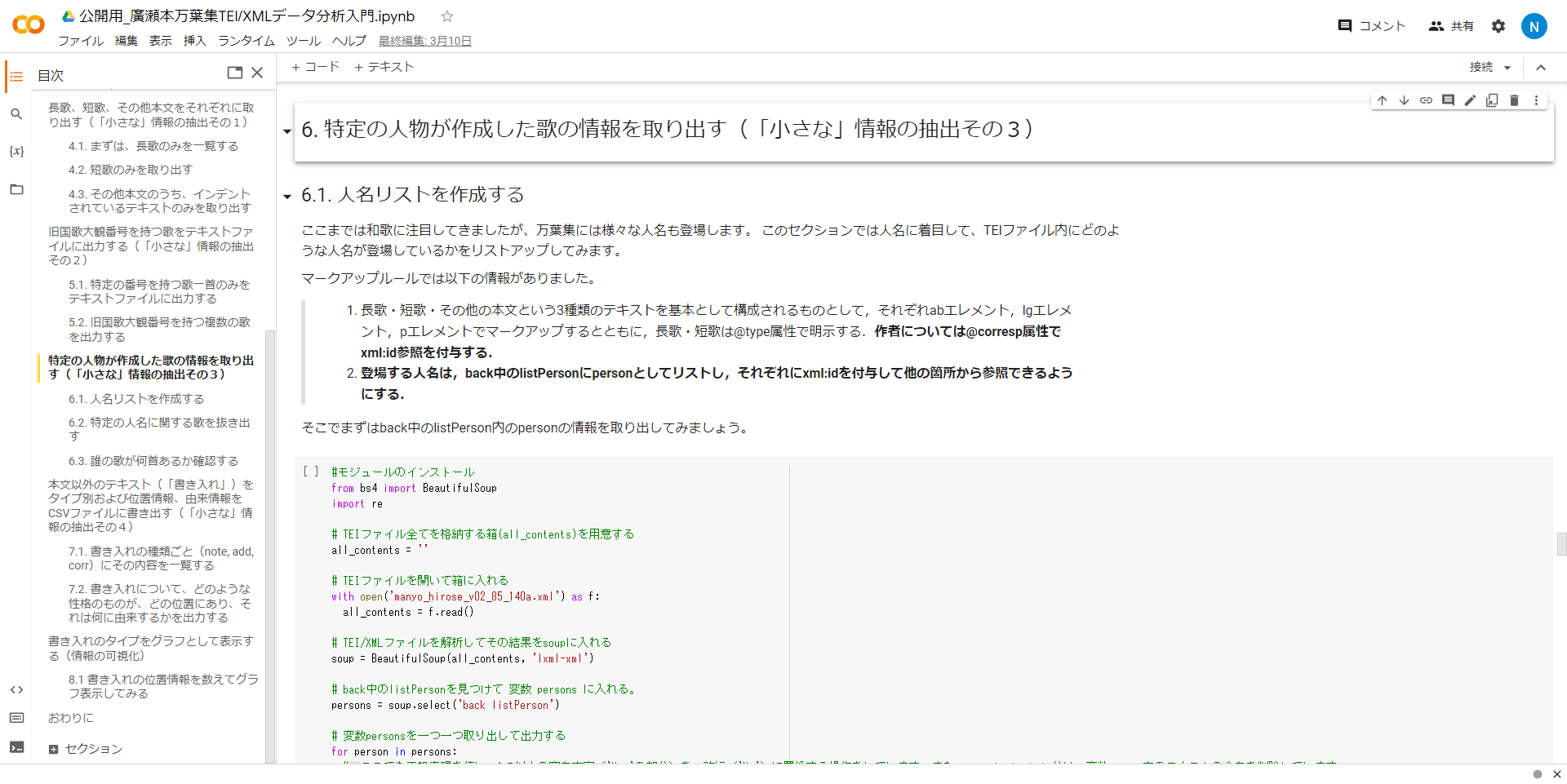Edit the markdown cell with the pencil icon
1567x784 pixels.
pos(1470,100)
